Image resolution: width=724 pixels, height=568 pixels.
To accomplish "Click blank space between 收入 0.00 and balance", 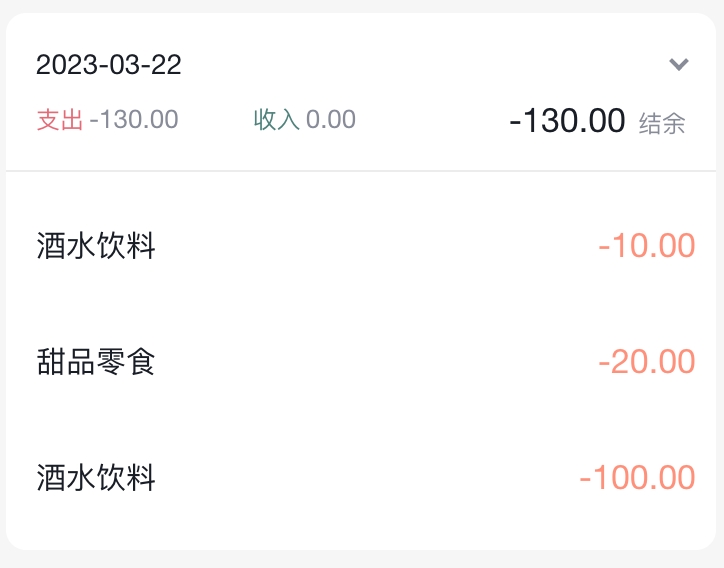I will coord(430,121).
